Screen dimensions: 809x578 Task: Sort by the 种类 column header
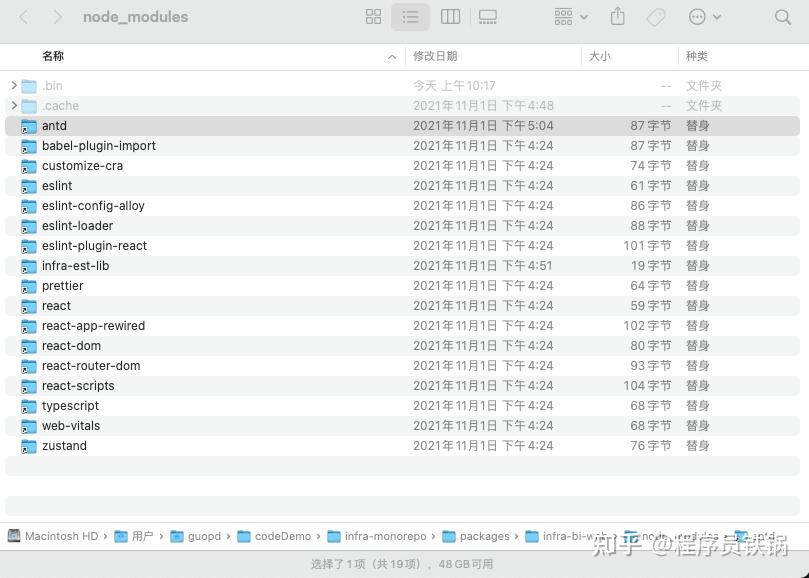[x=697, y=56]
